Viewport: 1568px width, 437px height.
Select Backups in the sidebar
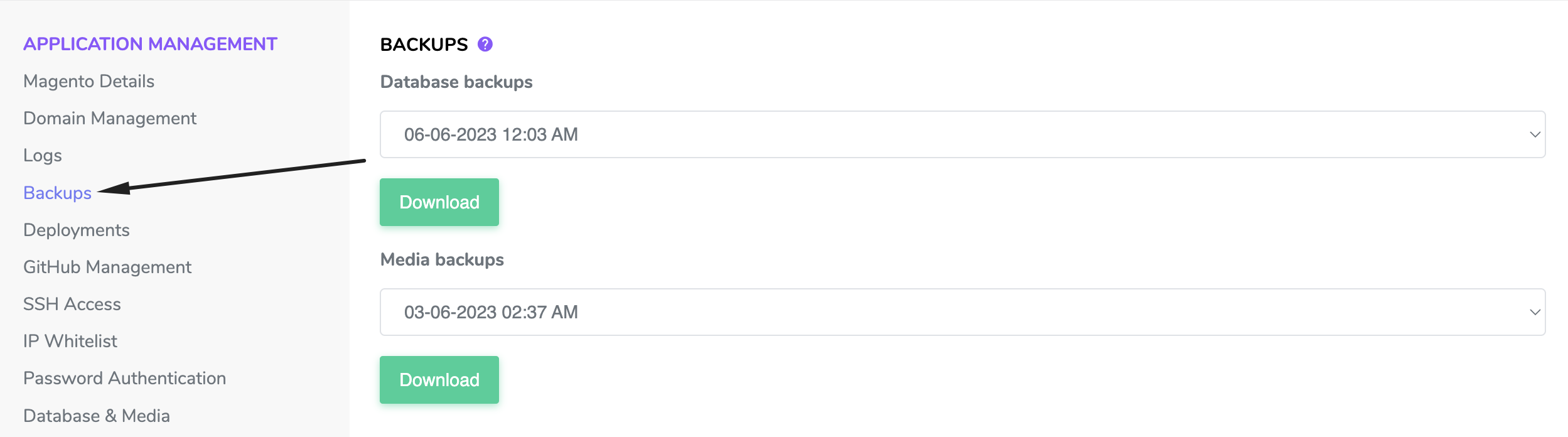click(57, 193)
